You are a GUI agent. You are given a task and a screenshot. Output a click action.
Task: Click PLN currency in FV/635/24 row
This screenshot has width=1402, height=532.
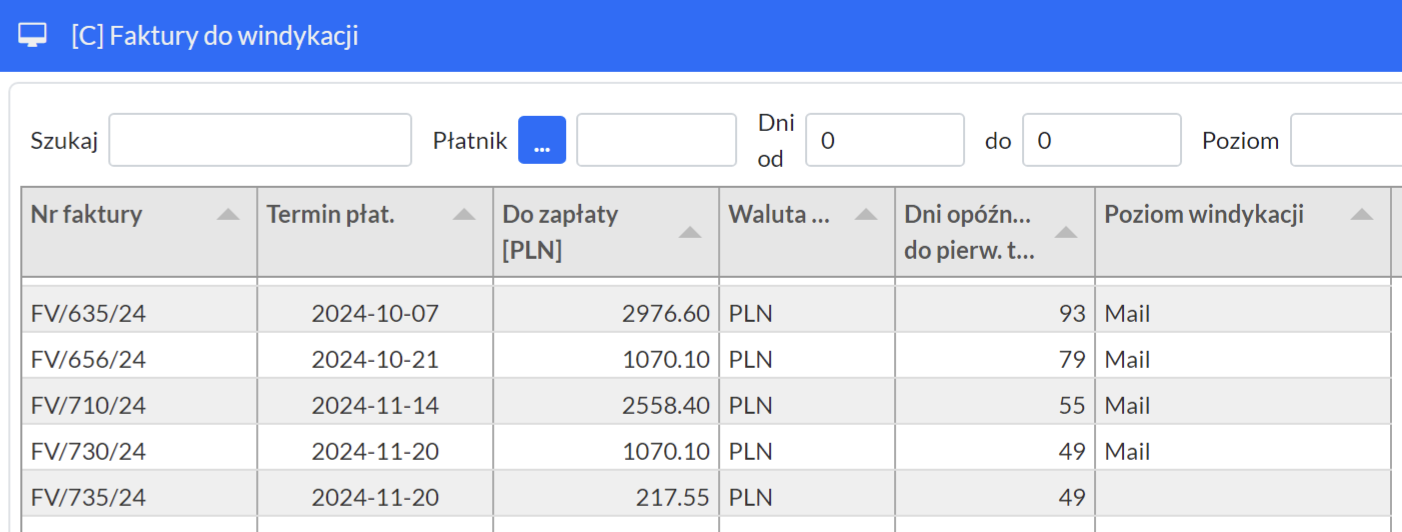751,314
